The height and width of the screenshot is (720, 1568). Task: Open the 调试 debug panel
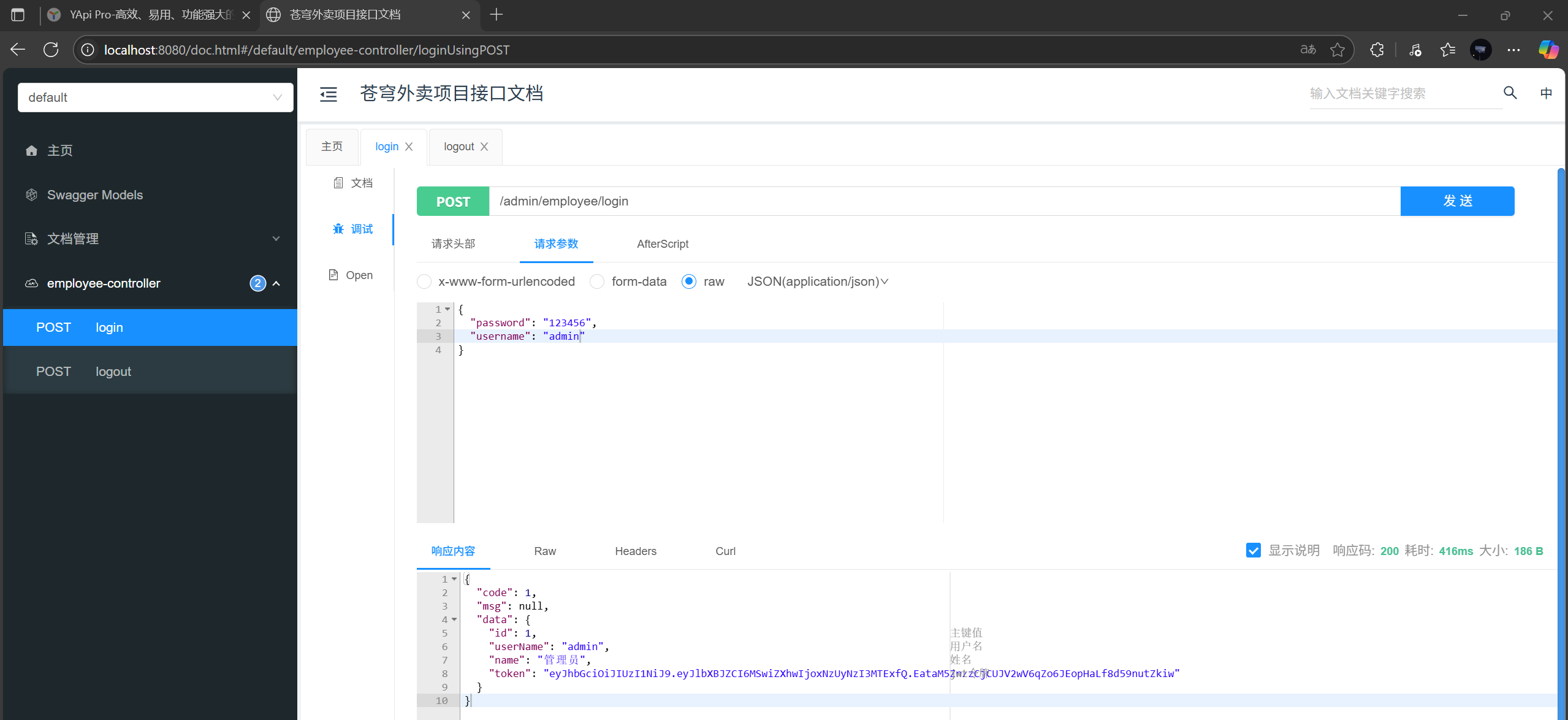(x=353, y=229)
